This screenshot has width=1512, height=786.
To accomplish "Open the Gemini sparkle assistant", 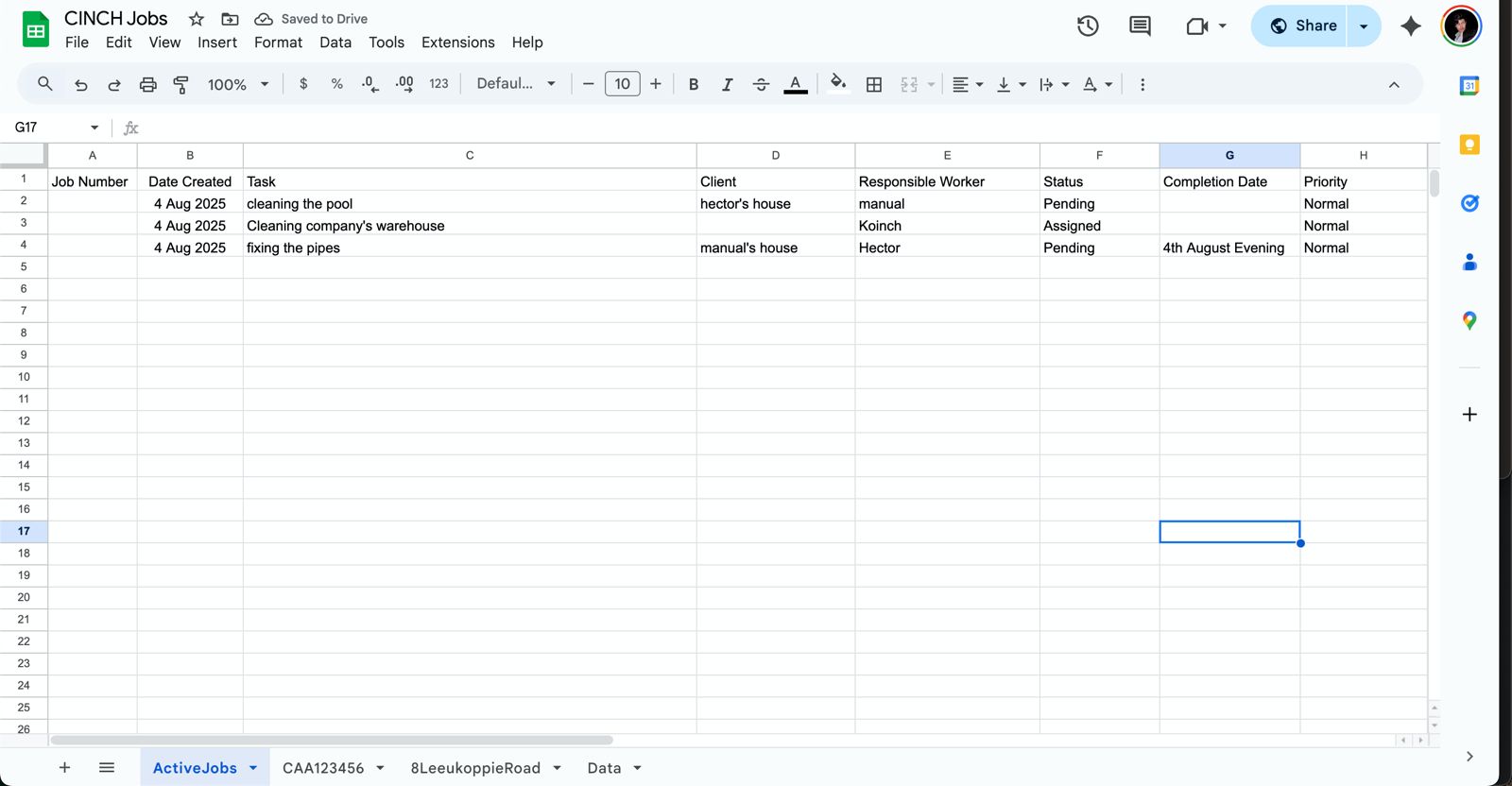I will (1410, 26).
